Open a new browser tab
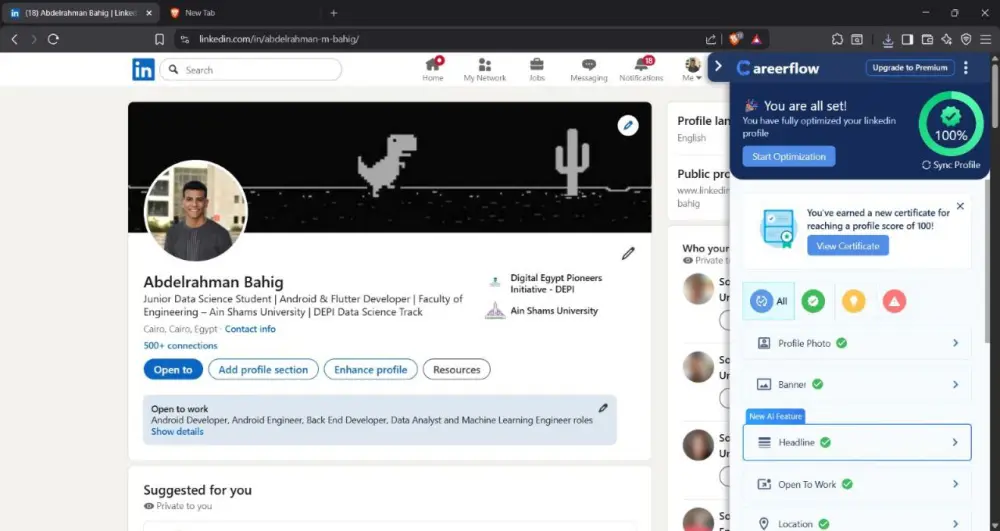The width and height of the screenshot is (1000, 531). click(334, 13)
